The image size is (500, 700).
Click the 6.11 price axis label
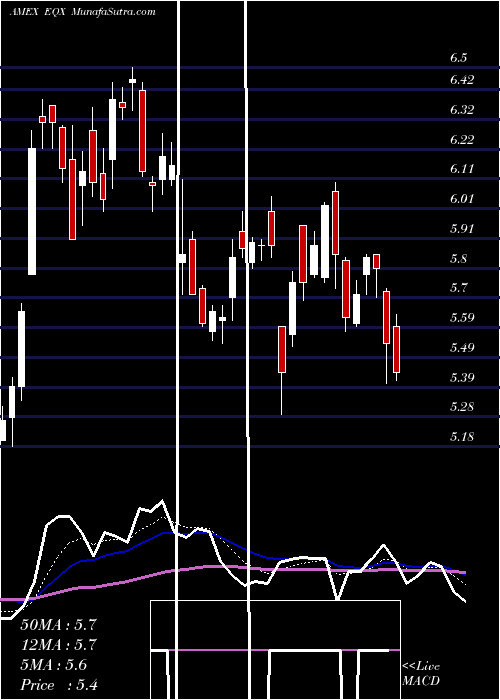click(462, 169)
